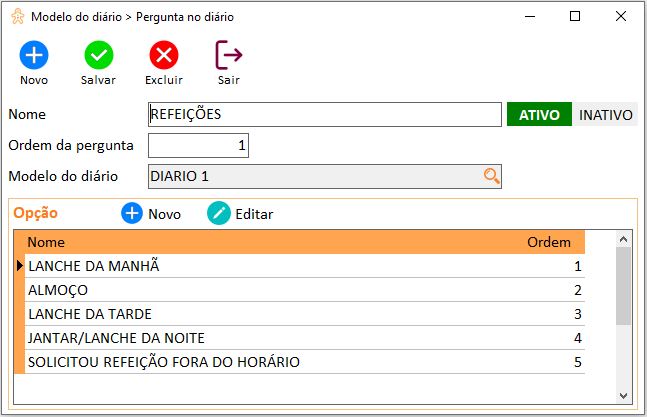Set status to ATIVO
Image resolution: width=647 pixels, height=417 pixels.
click(539, 114)
